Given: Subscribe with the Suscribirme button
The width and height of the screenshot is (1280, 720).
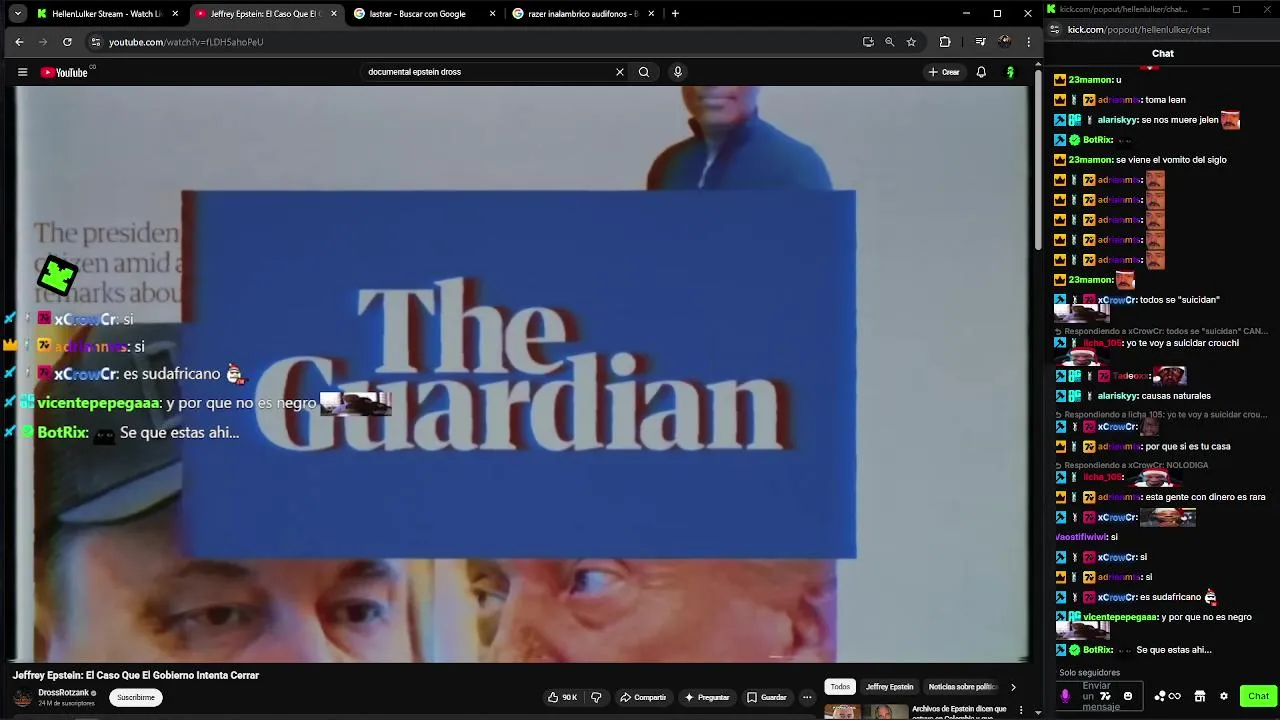Looking at the screenshot, I should coord(136,697).
